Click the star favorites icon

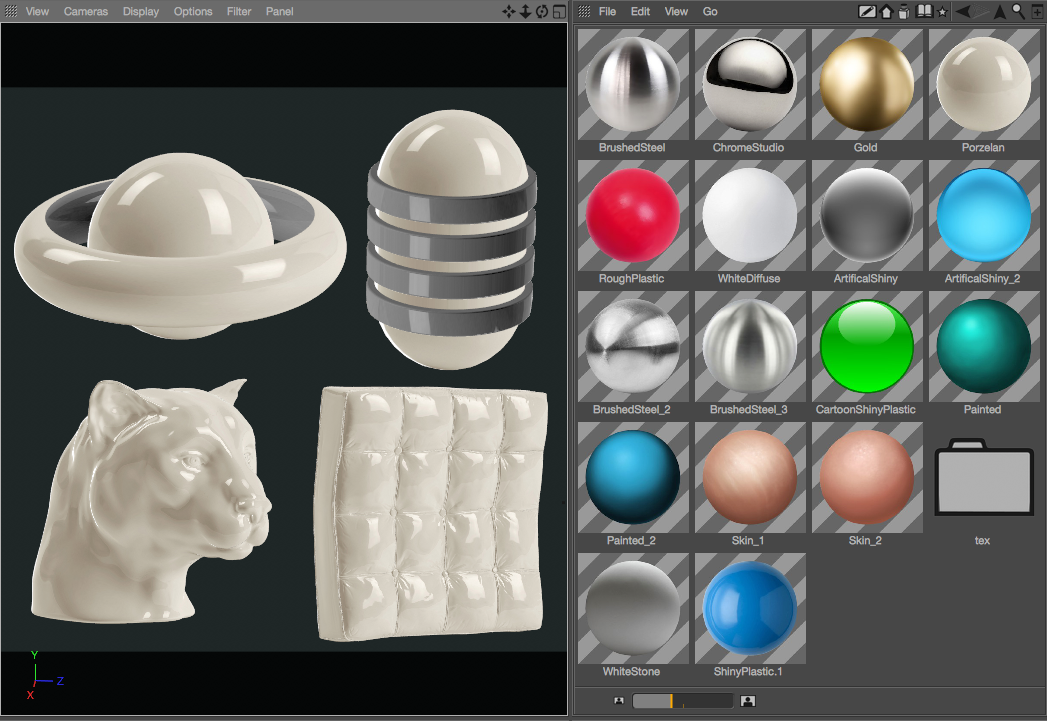942,11
